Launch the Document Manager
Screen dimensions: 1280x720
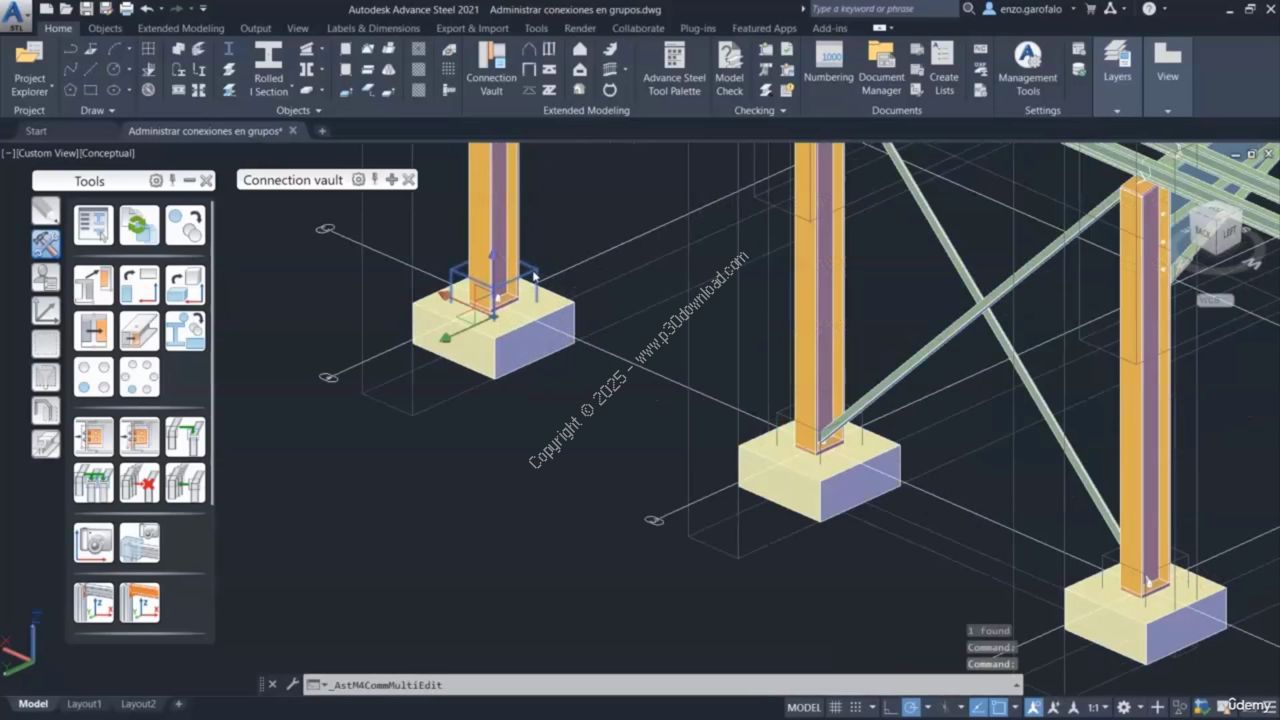coord(881,68)
